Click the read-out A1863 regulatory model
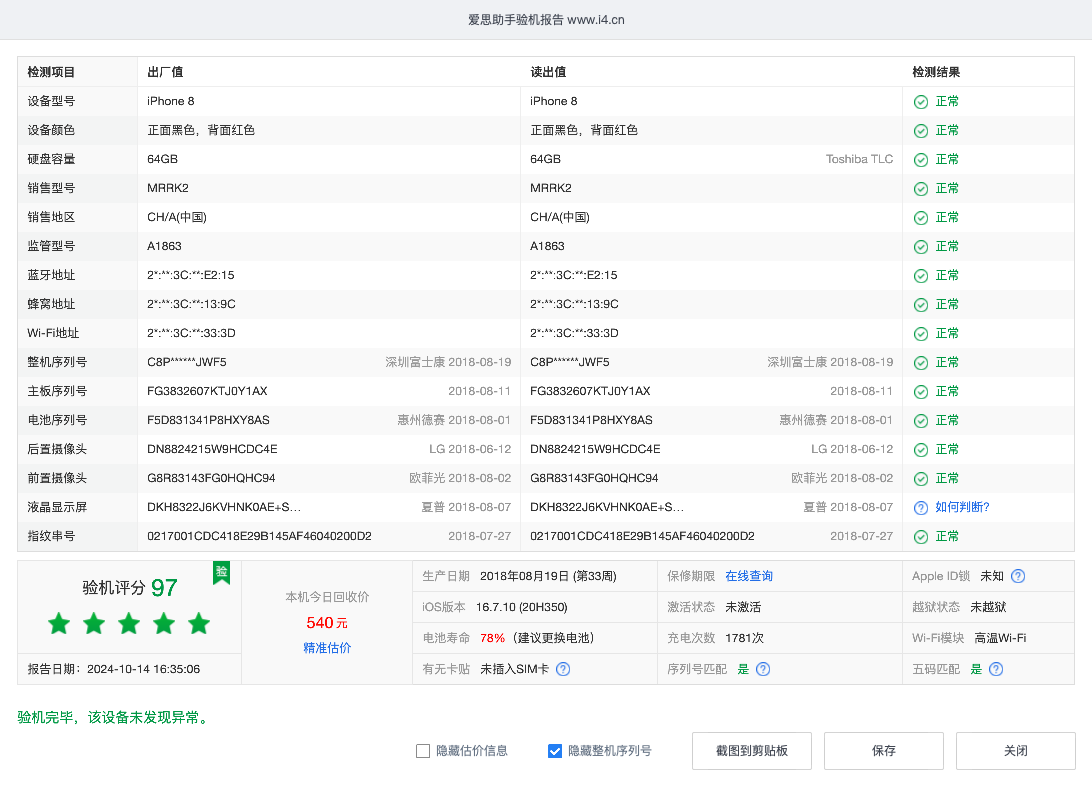1092x786 pixels. click(547, 246)
